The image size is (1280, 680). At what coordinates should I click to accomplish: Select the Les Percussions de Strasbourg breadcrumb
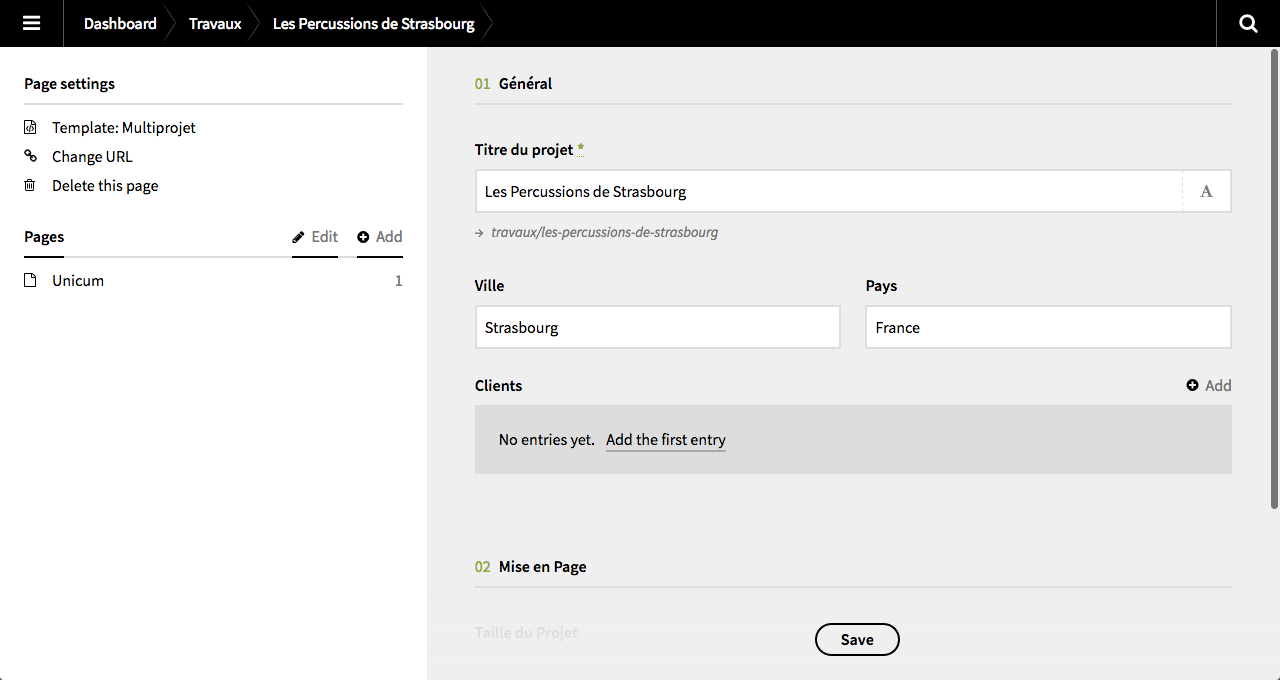[x=373, y=23]
